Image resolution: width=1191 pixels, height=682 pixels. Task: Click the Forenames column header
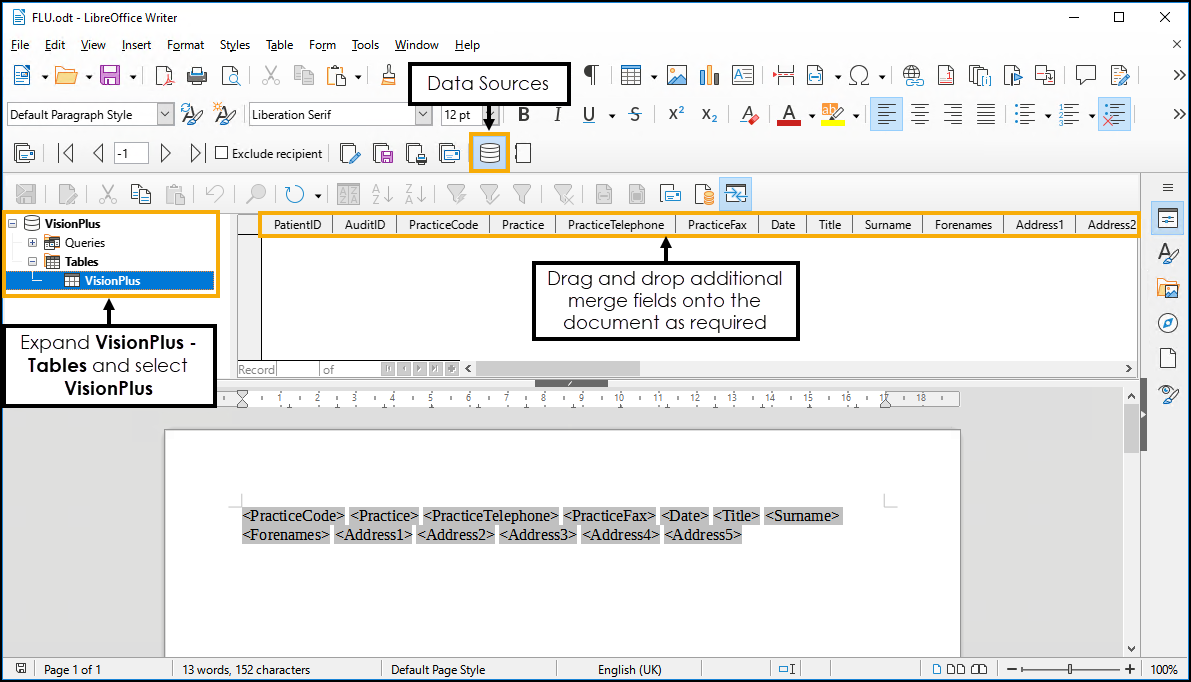[963, 224]
